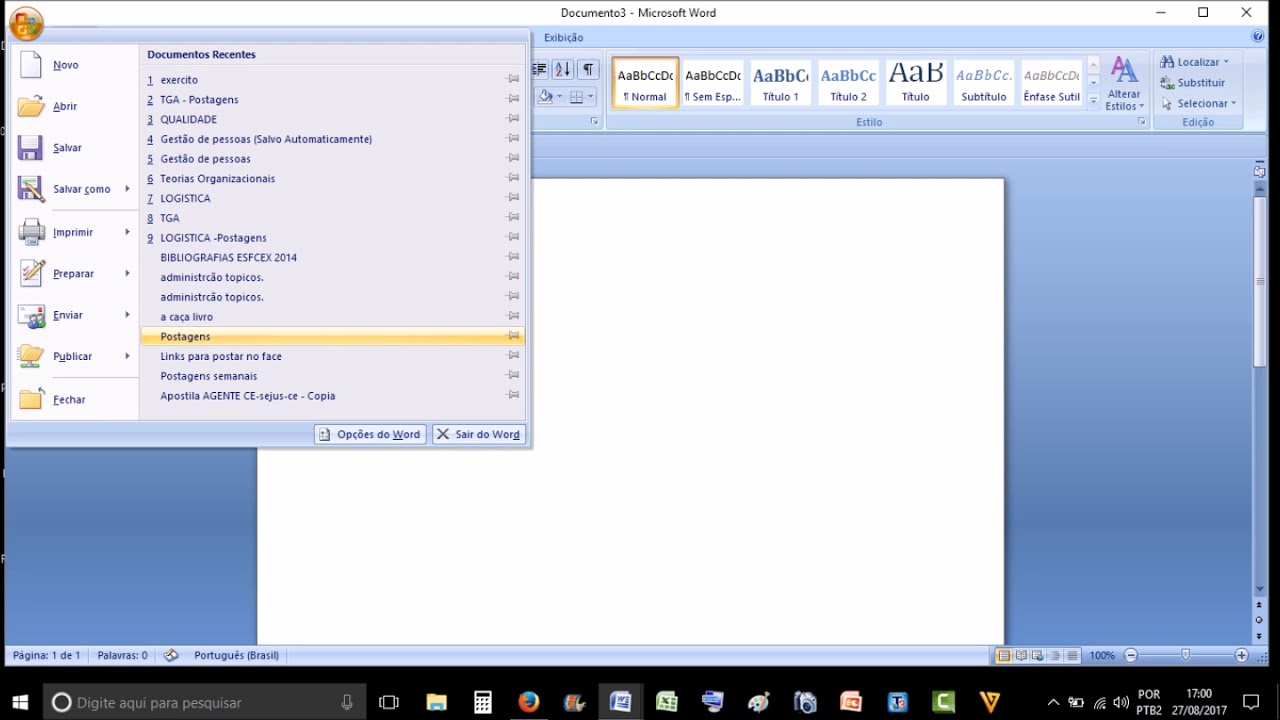Image resolution: width=1280 pixels, height=720 pixels.
Task: Toggle the show paragraph marks icon
Action: click(588, 69)
